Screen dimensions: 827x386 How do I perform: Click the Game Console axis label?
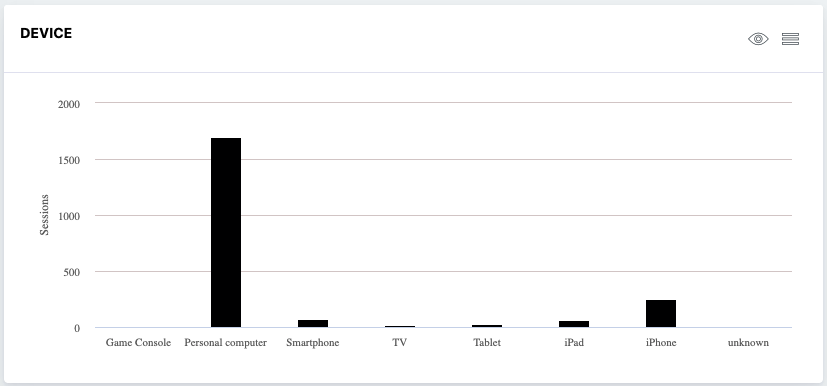point(138,343)
